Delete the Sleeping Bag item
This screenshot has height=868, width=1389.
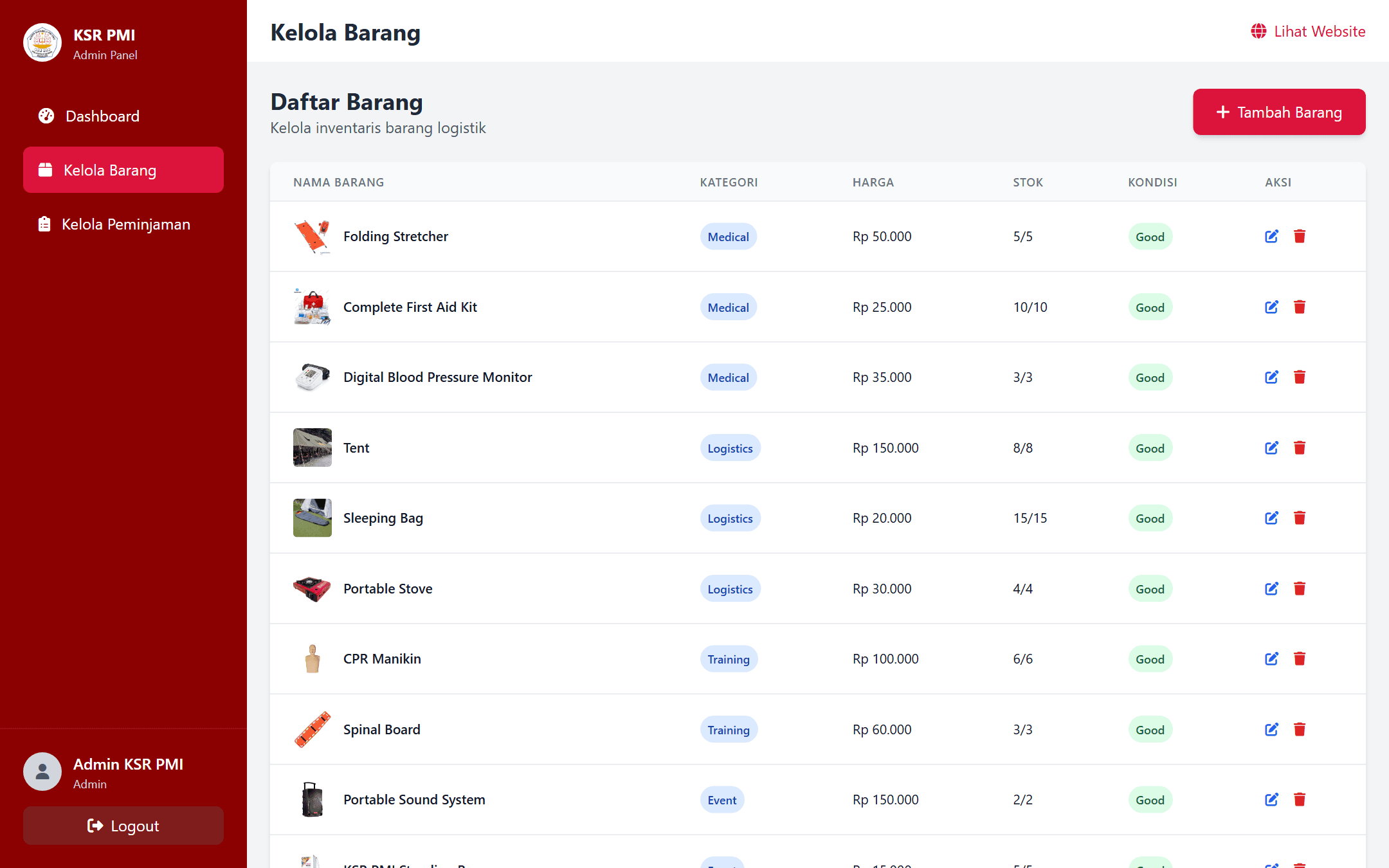[x=1300, y=518]
